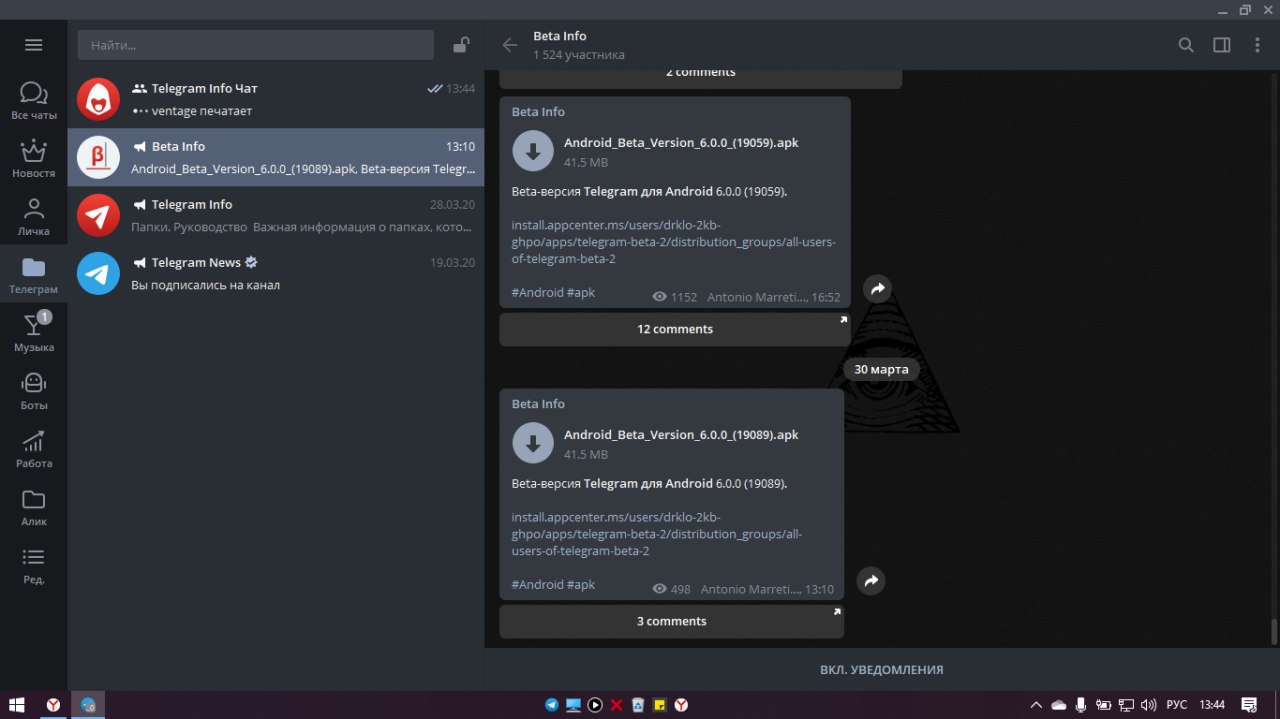The height and width of the screenshot is (719, 1280).
Task: Open the Telegram Info channel chat
Action: coord(276,215)
